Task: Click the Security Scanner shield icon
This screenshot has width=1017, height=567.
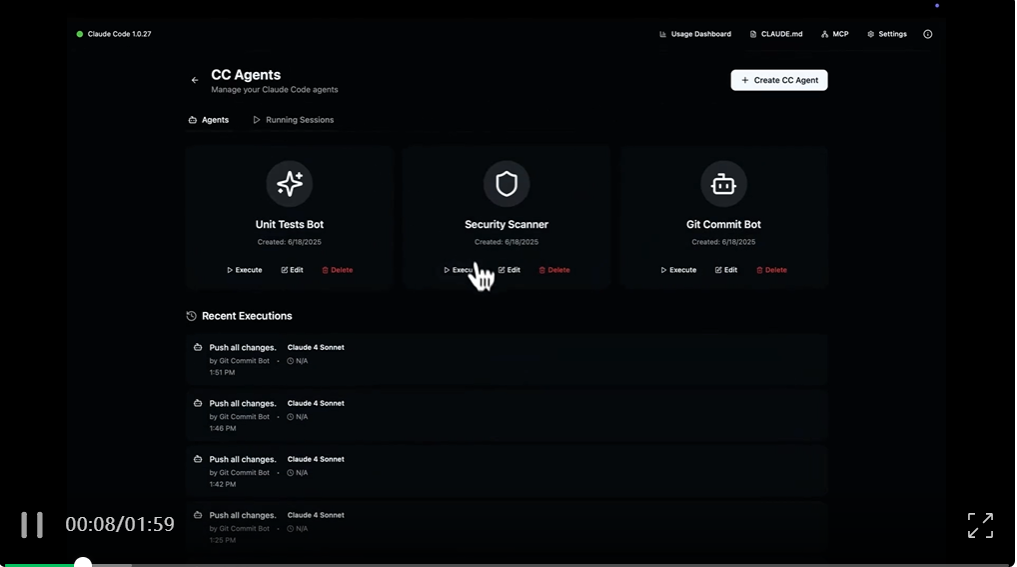Action: [507, 184]
